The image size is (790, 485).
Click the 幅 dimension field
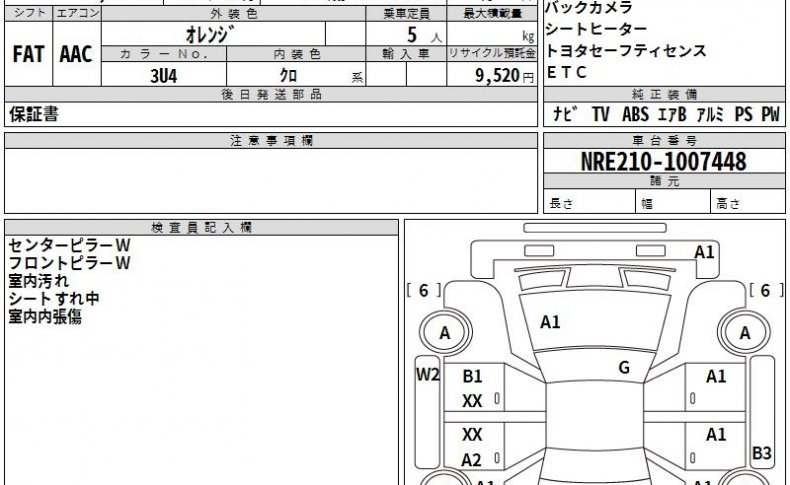(x=673, y=202)
